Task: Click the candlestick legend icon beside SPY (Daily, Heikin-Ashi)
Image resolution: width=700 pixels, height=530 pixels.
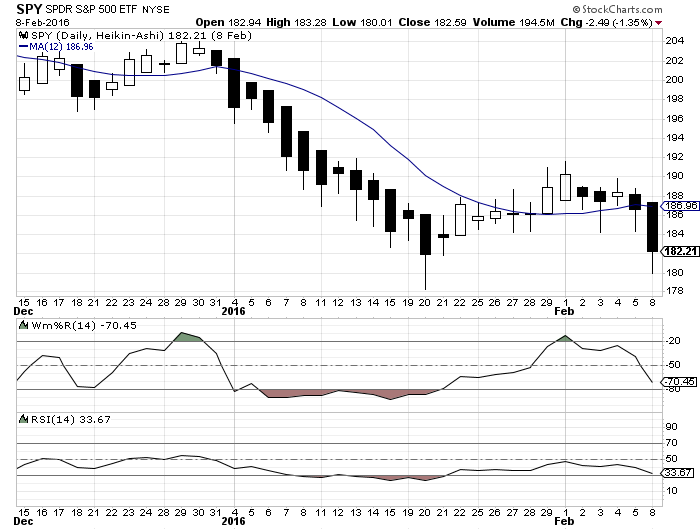Action: click(23, 34)
